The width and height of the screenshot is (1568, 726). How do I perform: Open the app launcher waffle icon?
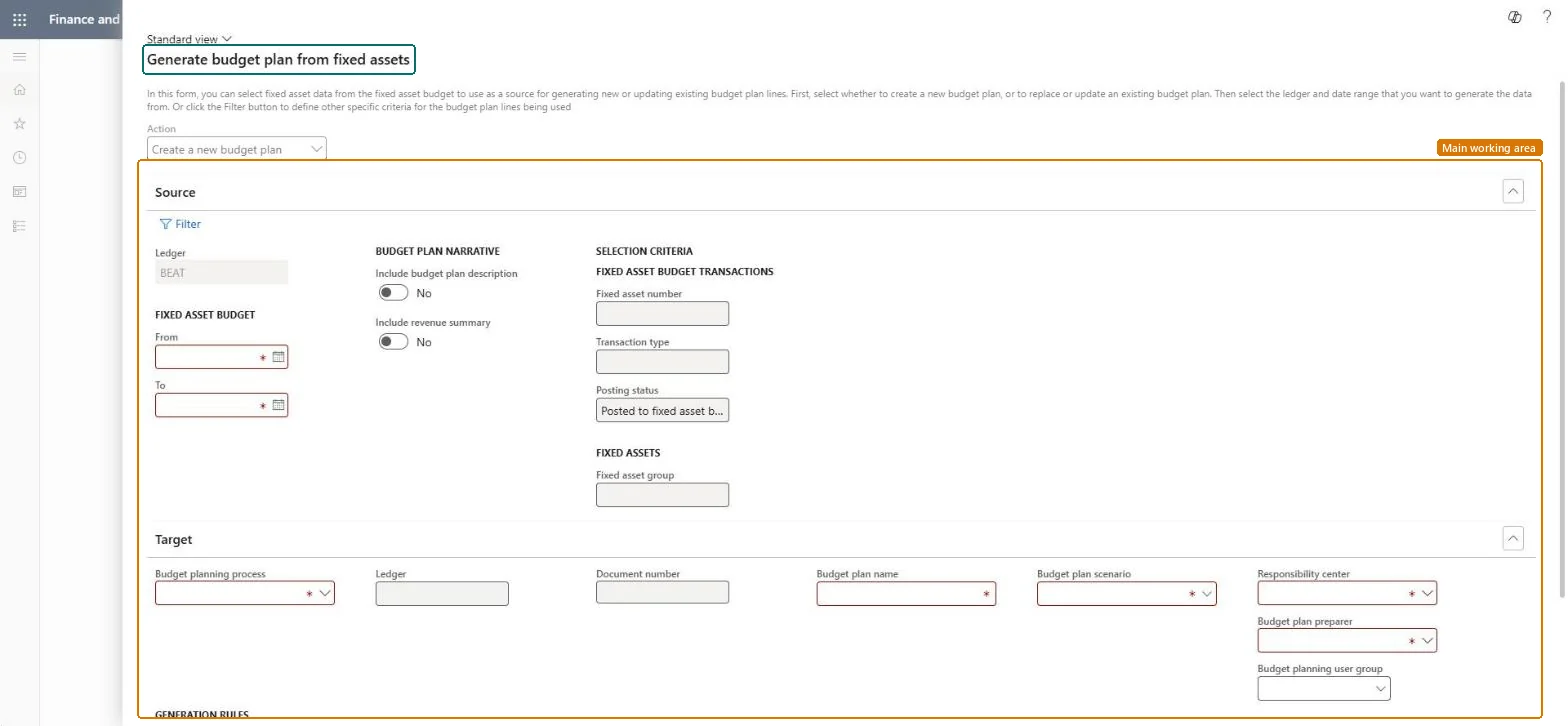[x=19, y=19]
